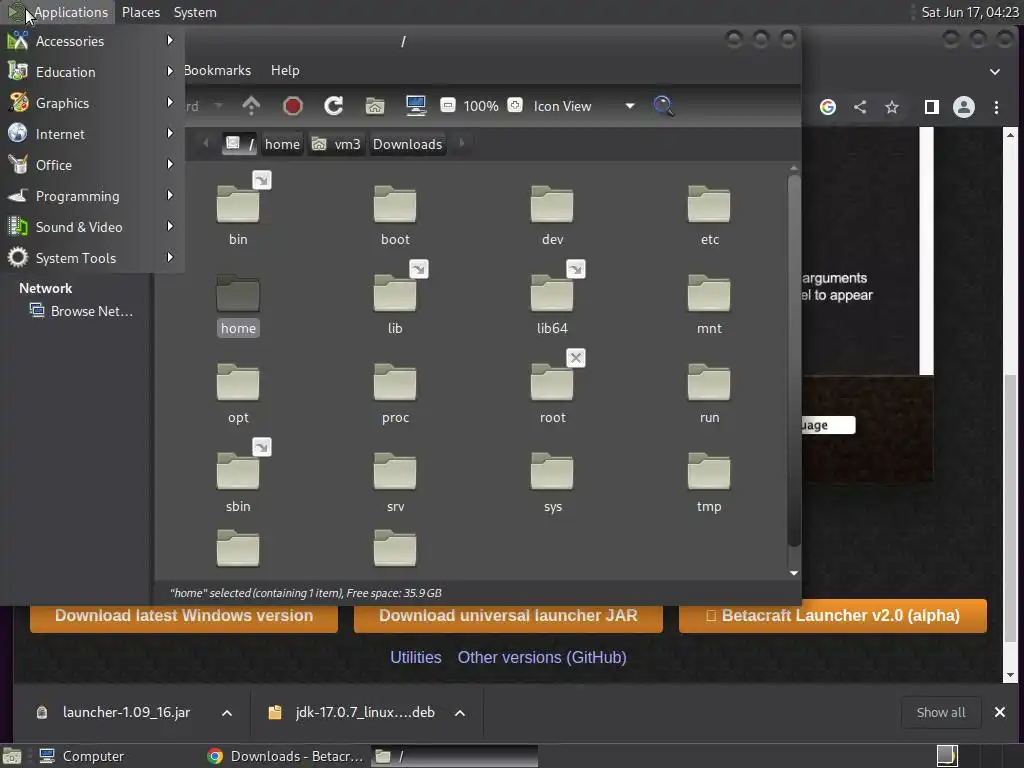The height and width of the screenshot is (768, 1024).
Task: Expand options for launcher-1.09_16.jar download
Action: pyautogui.click(x=227, y=713)
